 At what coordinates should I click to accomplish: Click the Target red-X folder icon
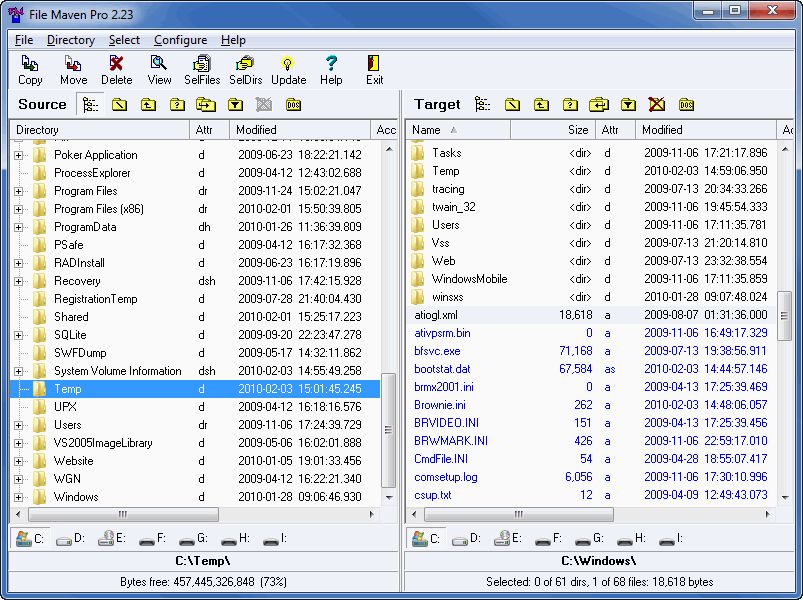click(657, 105)
